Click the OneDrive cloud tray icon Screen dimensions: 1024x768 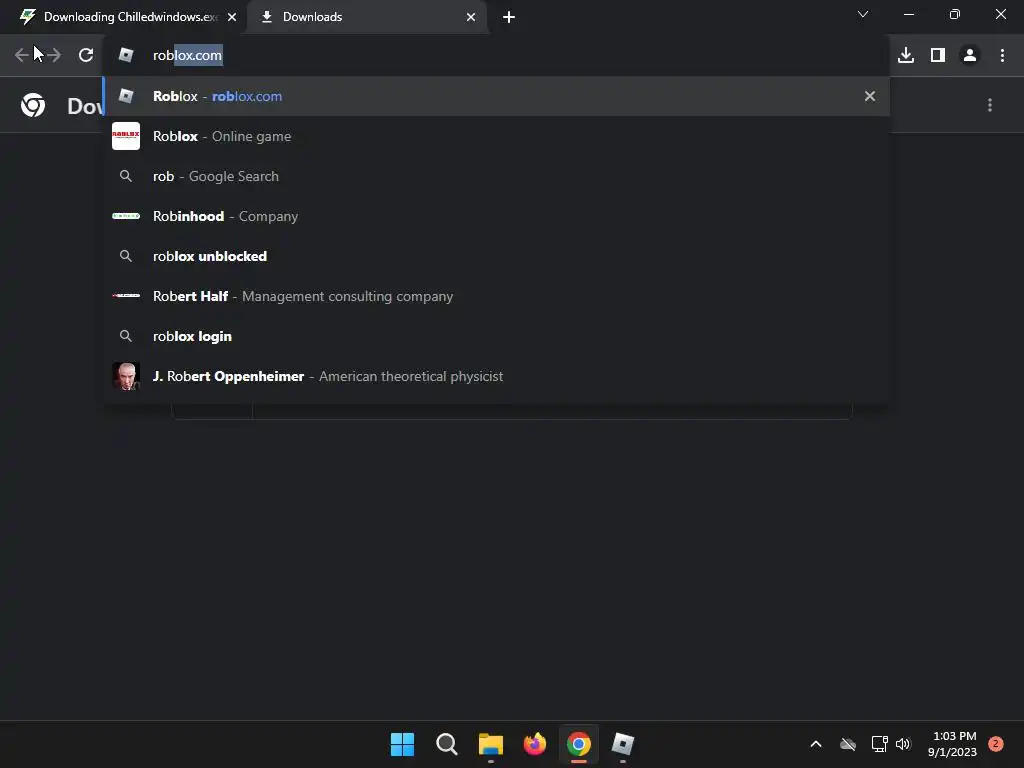tap(848, 744)
